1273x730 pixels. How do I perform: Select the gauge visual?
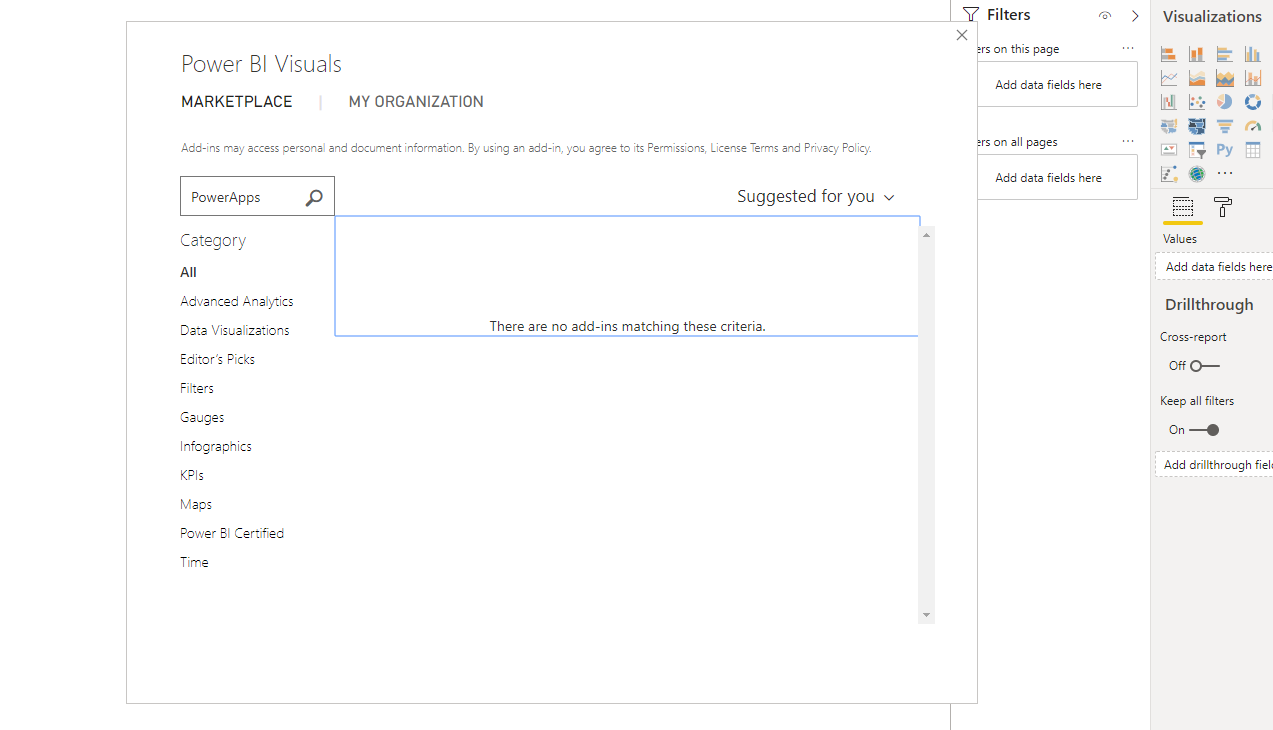[x=1253, y=126]
